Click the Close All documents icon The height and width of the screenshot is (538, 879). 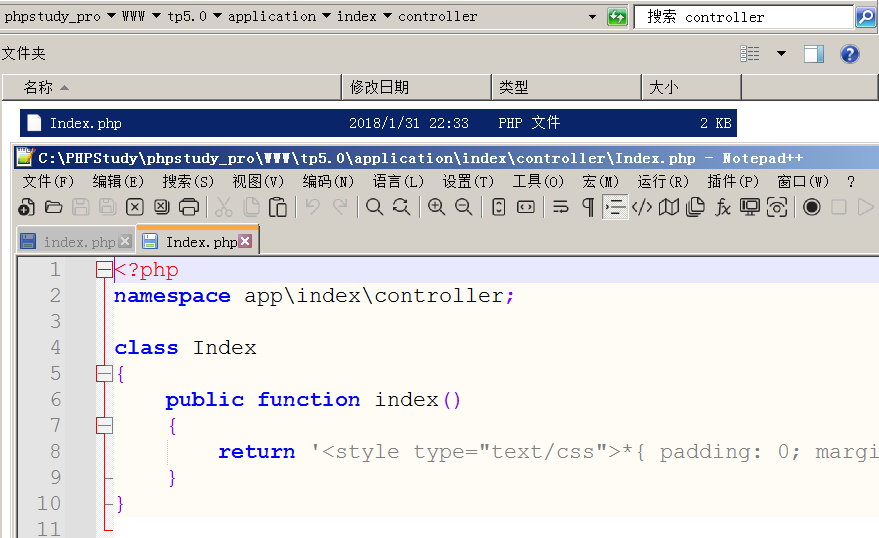click(x=161, y=207)
